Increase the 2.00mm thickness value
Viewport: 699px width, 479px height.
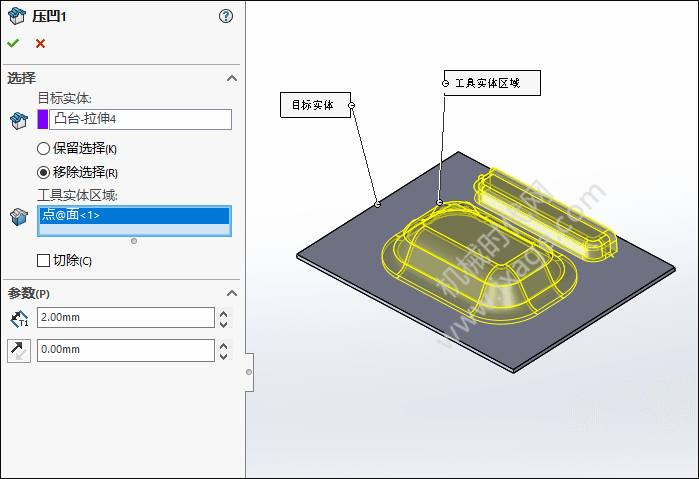click(x=224, y=314)
